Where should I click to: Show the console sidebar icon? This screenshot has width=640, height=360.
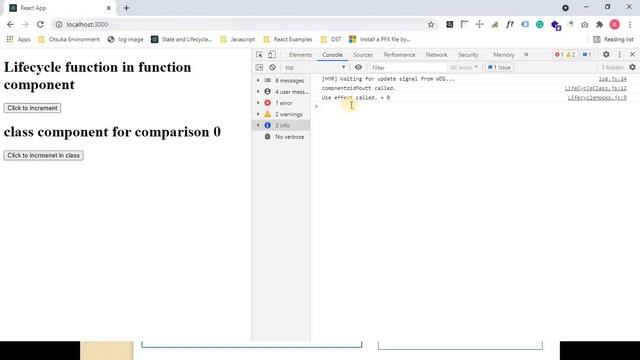259,67
